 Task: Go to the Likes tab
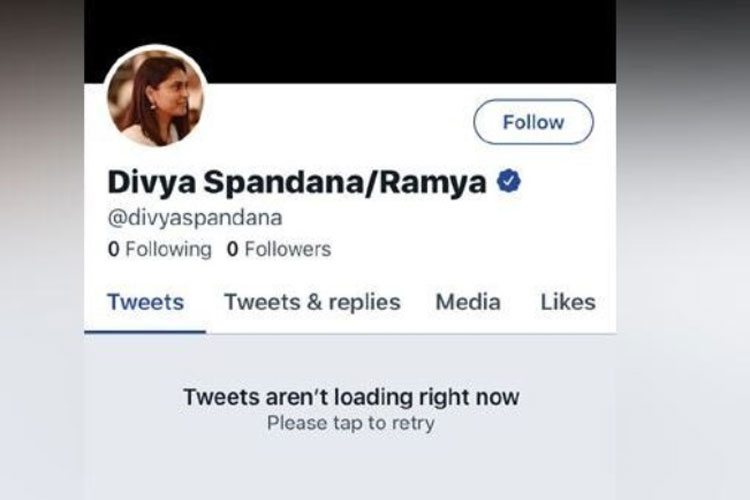click(567, 302)
